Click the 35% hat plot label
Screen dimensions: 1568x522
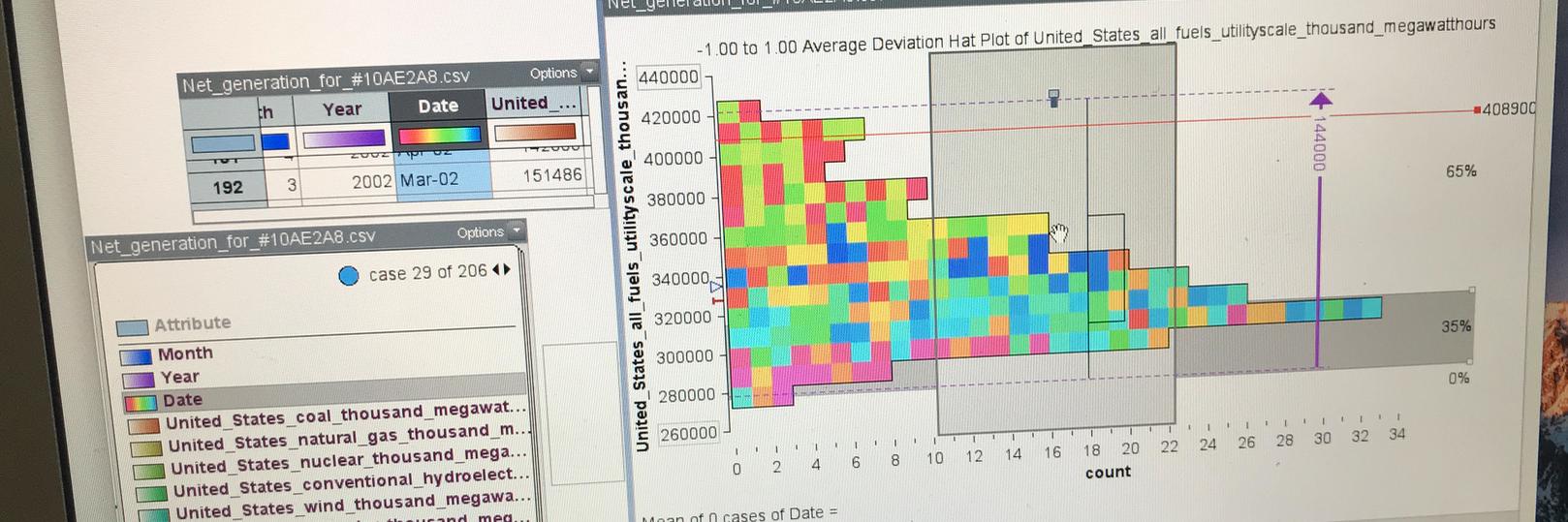click(x=1456, y=326)
